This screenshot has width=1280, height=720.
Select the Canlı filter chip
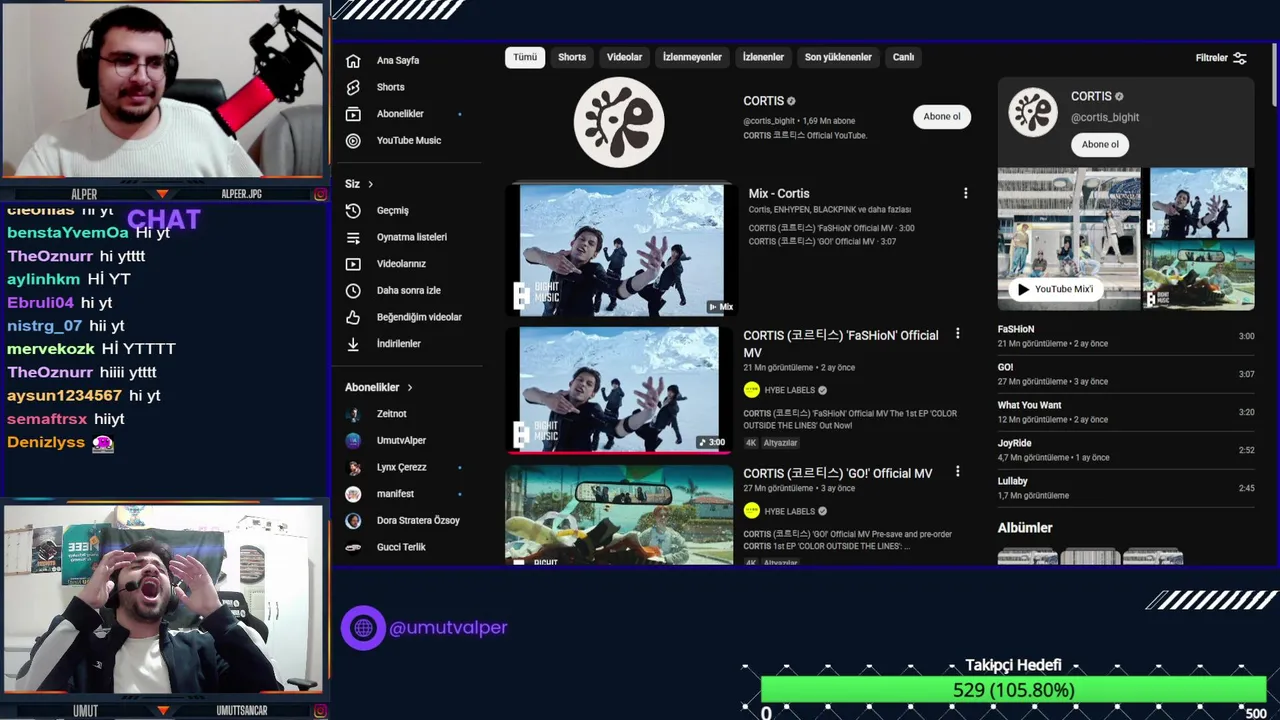pos(903,57)
